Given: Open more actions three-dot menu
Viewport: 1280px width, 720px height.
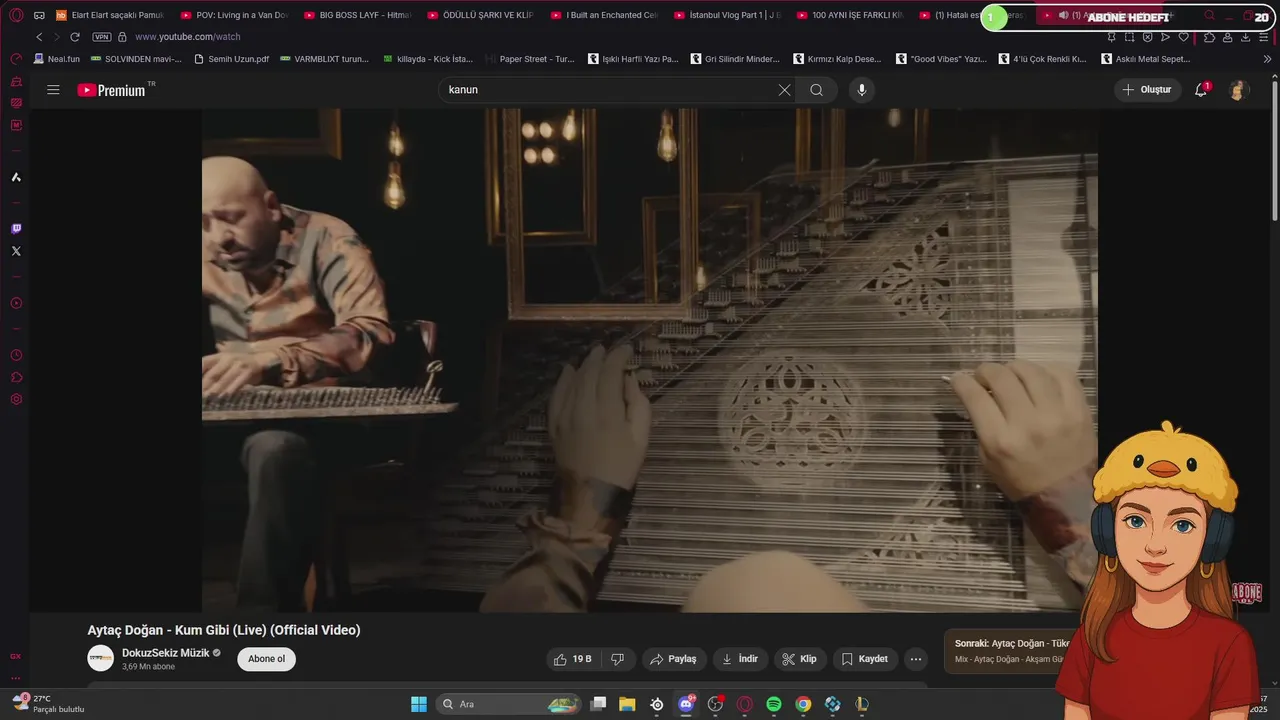Looking at the screenshot, I should pos(915,659).
